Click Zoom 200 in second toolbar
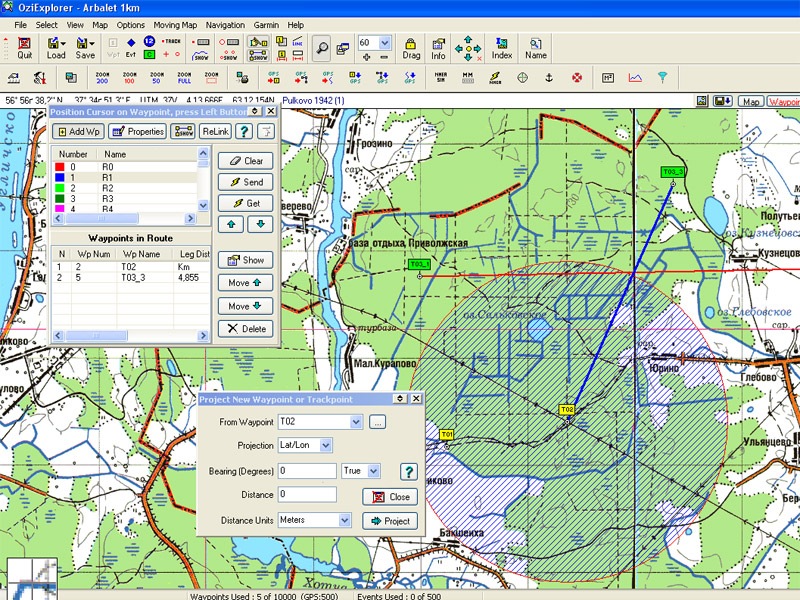Viewport: 800px width, 600px height. pos(102,77)
